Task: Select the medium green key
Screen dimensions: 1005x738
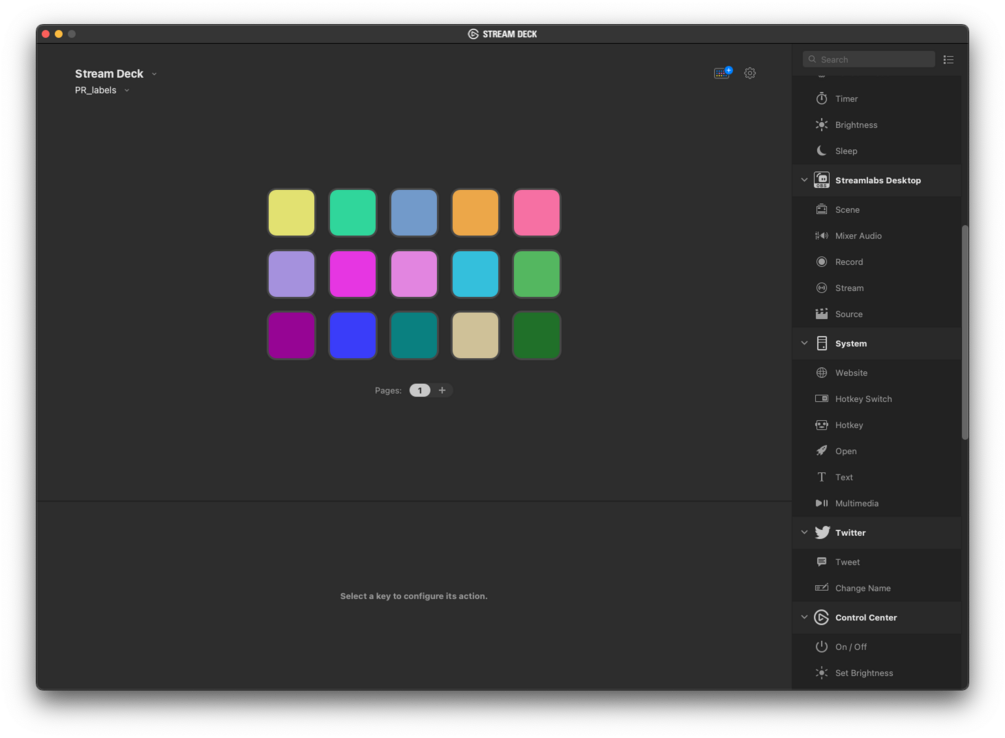Action: pos(536,274)
